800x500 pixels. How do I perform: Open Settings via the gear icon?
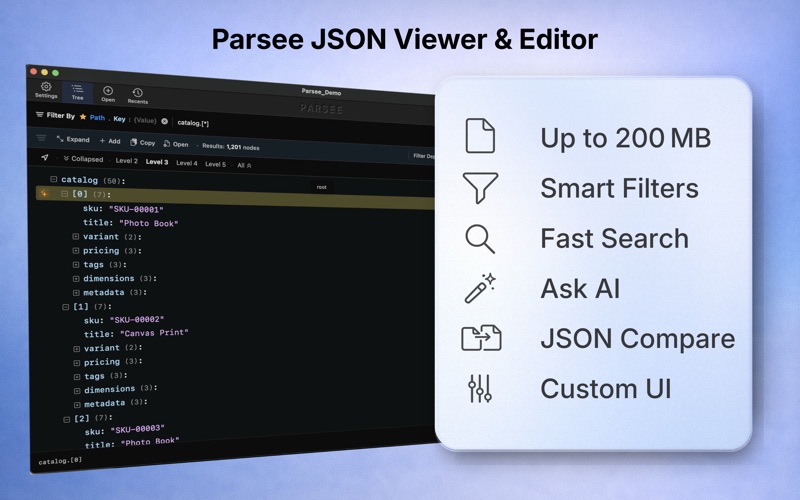tap(46, 90)
